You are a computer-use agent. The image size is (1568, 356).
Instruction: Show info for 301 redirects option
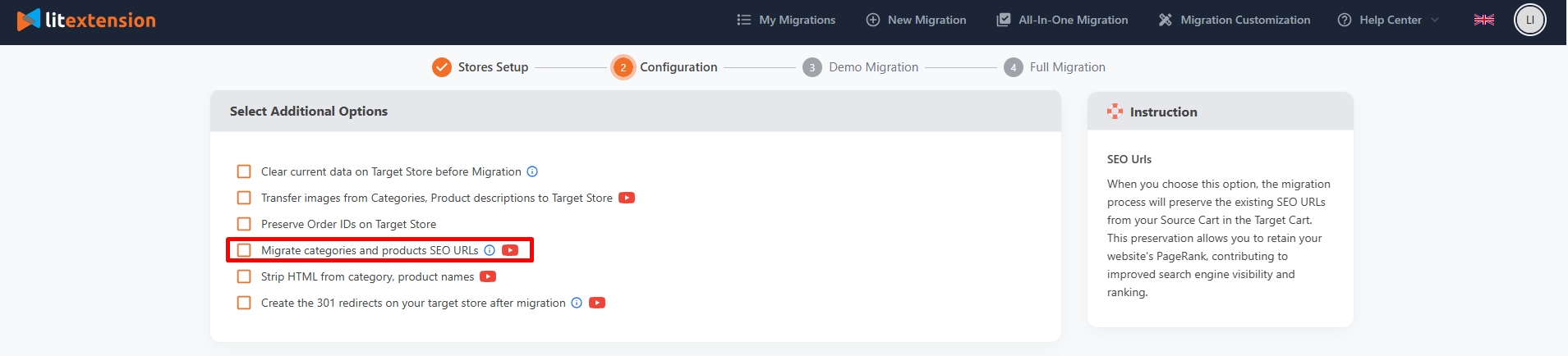pyautogui.click(x=577, y=303)
